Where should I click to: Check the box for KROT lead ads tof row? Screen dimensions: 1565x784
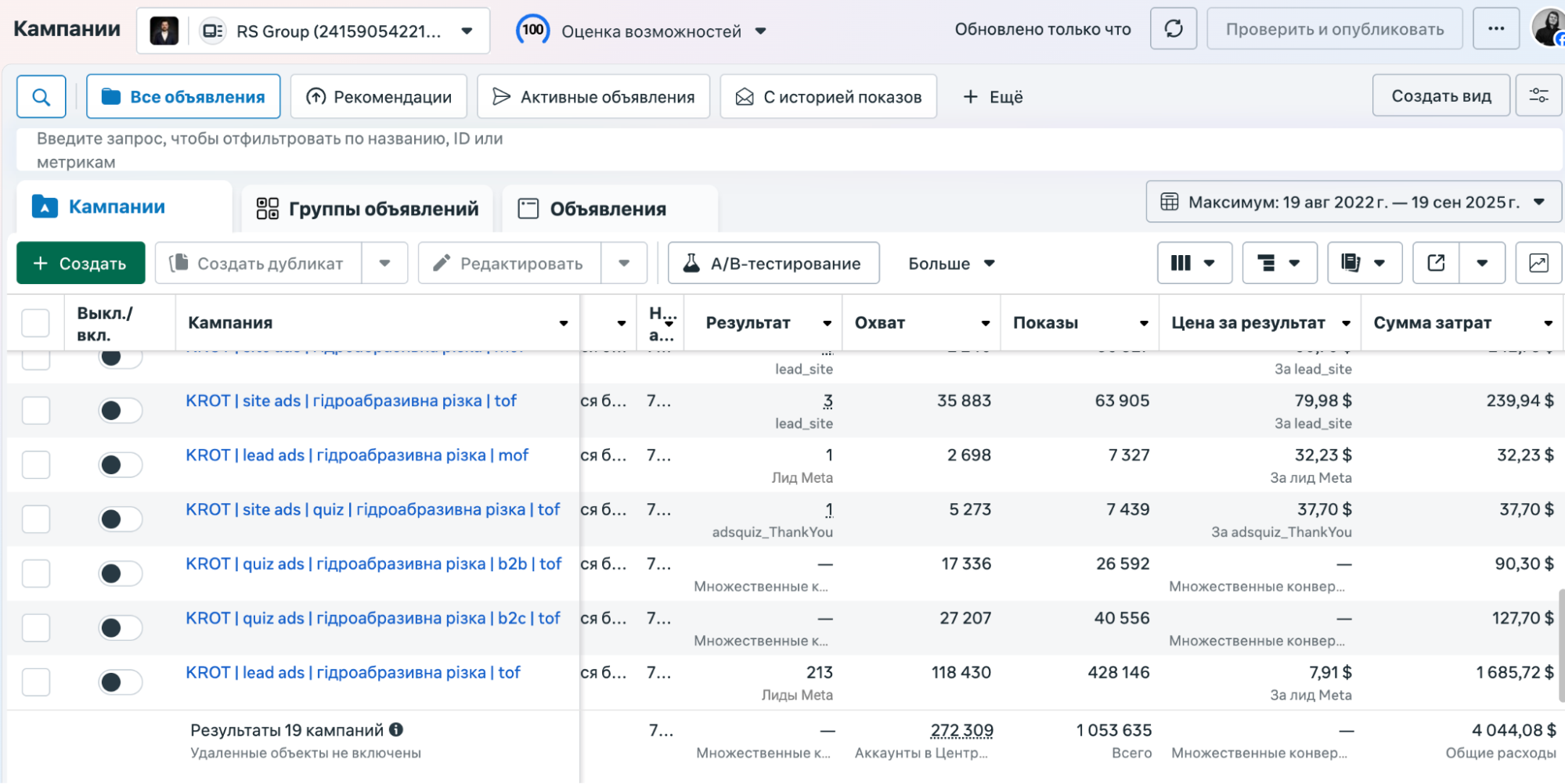tap(36, 682)
